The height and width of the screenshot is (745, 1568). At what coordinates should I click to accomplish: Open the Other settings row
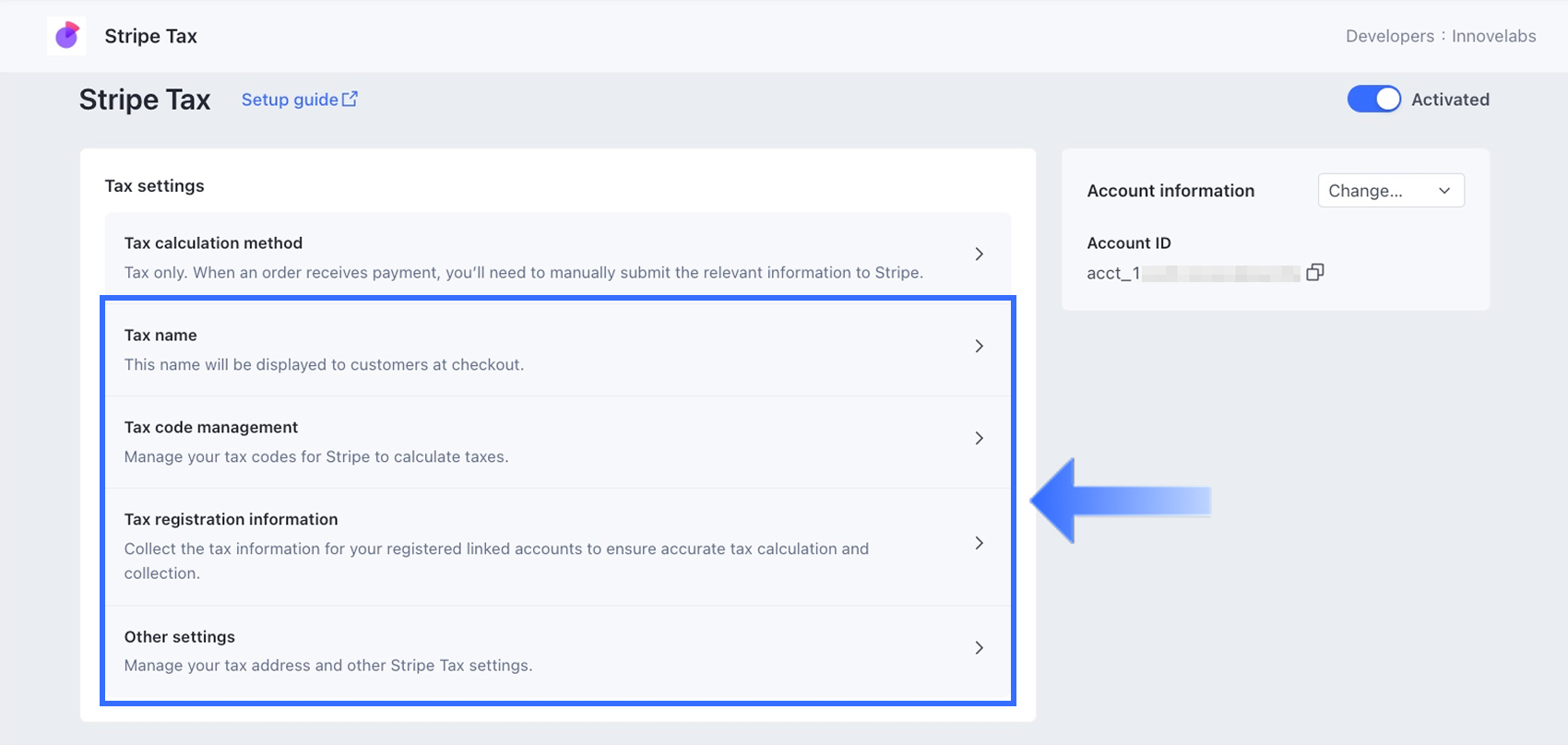coord(523,651)
